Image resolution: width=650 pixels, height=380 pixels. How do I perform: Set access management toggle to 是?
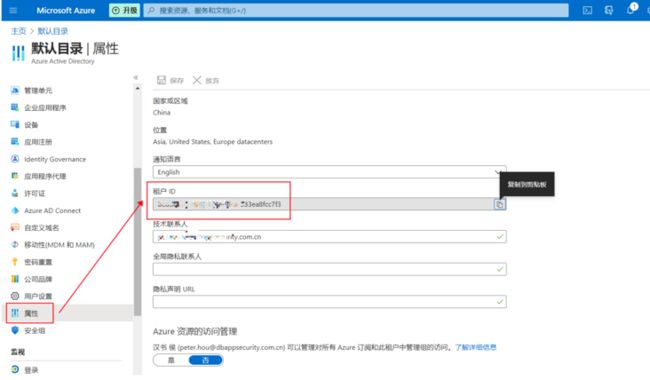(171, 361)
